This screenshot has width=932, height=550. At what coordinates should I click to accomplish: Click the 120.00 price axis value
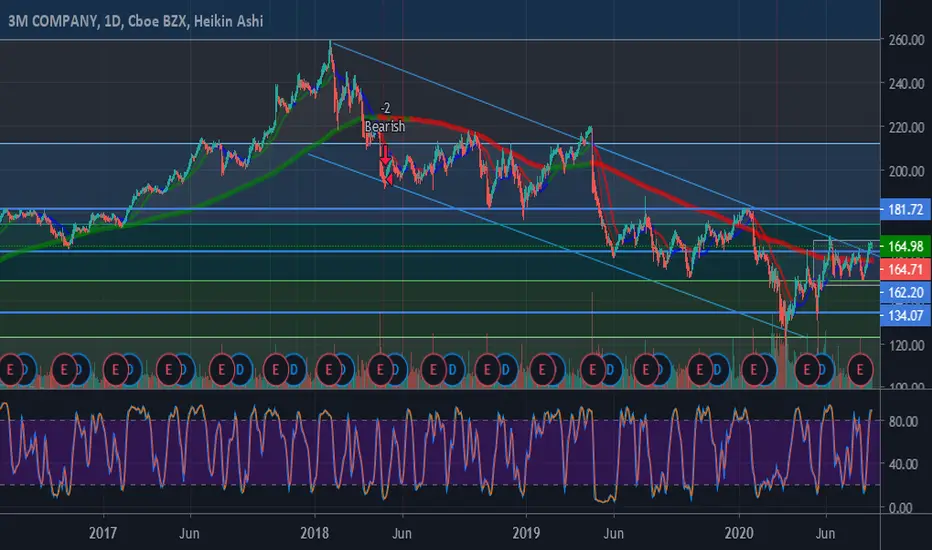pyautogui.click(x=906, y=345)
